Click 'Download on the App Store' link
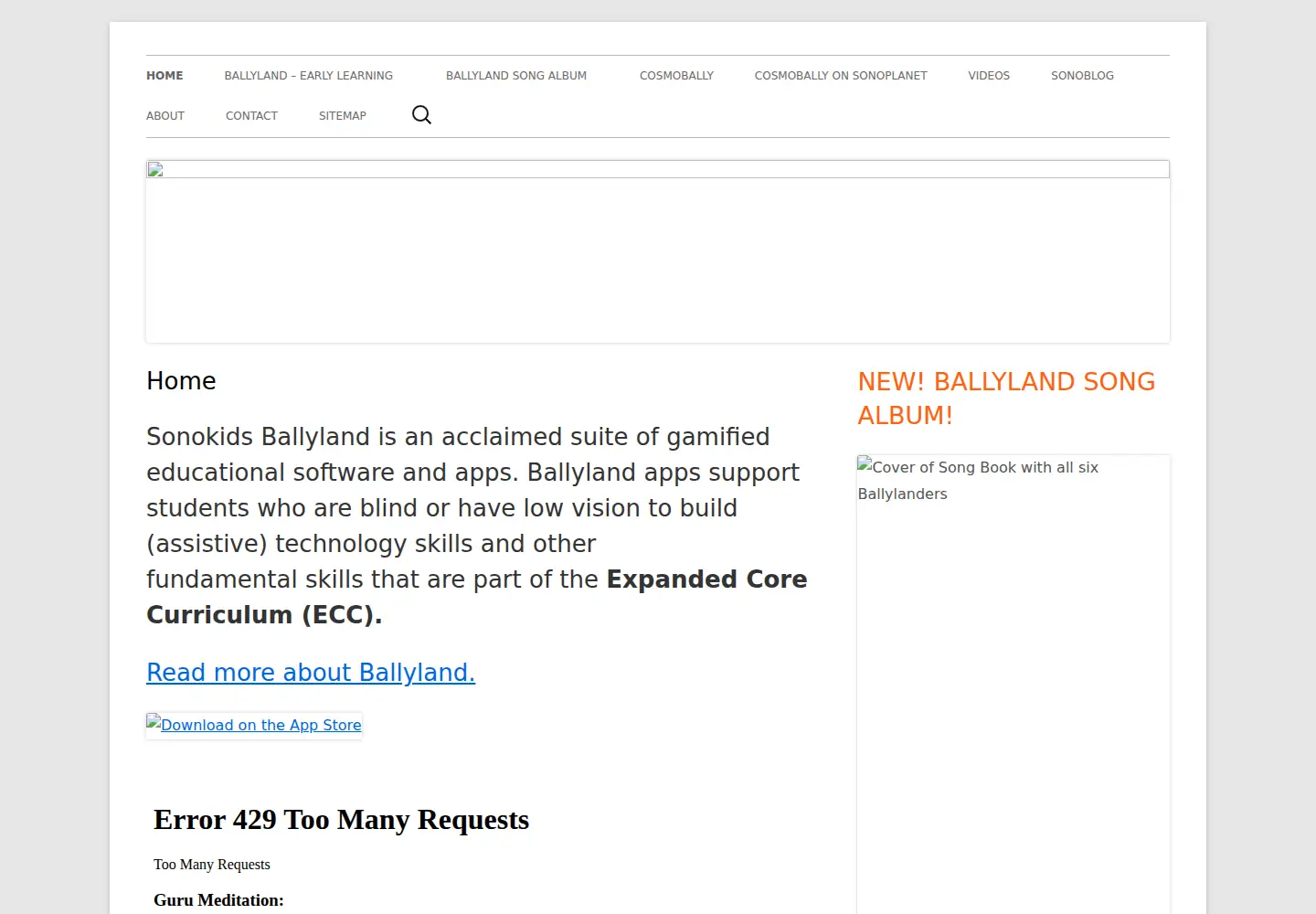The image size is (1316, 914). 254,725
